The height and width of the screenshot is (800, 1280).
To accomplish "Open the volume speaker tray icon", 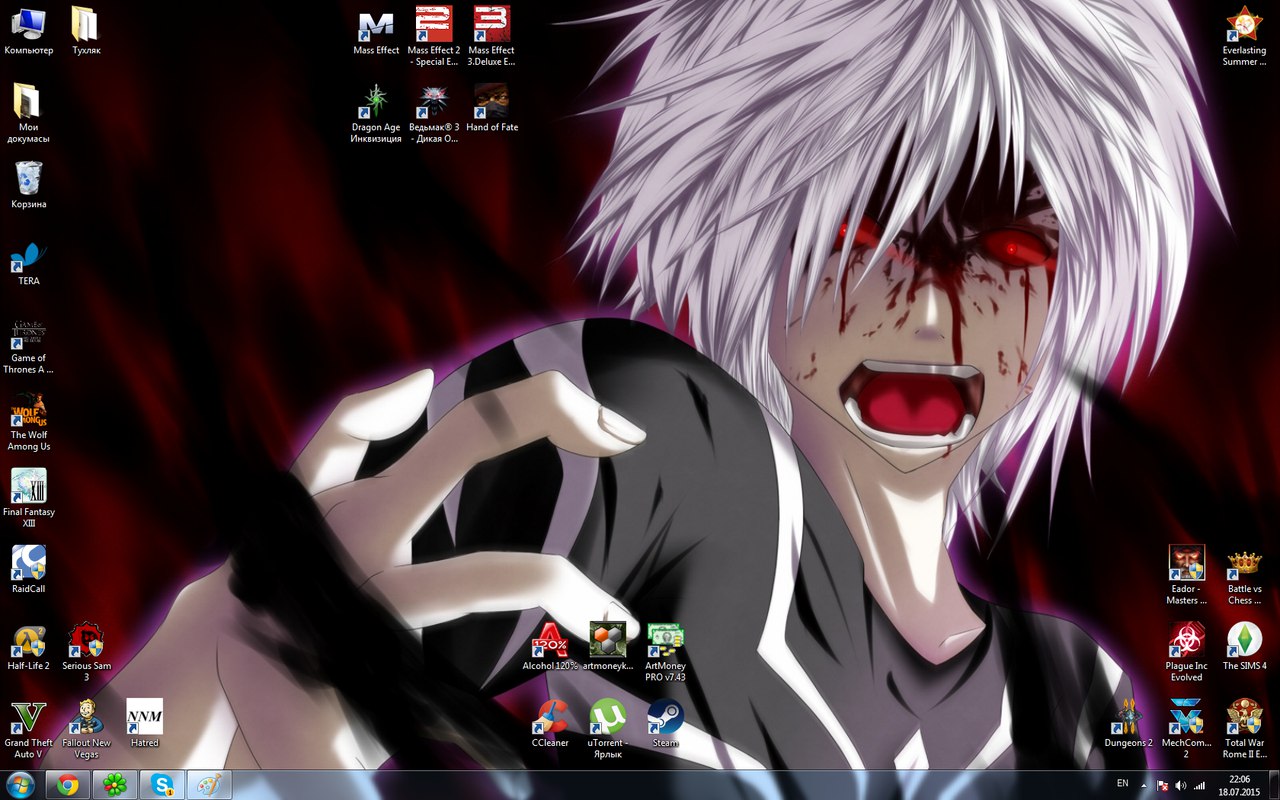I will click(x=1181, y=785).
